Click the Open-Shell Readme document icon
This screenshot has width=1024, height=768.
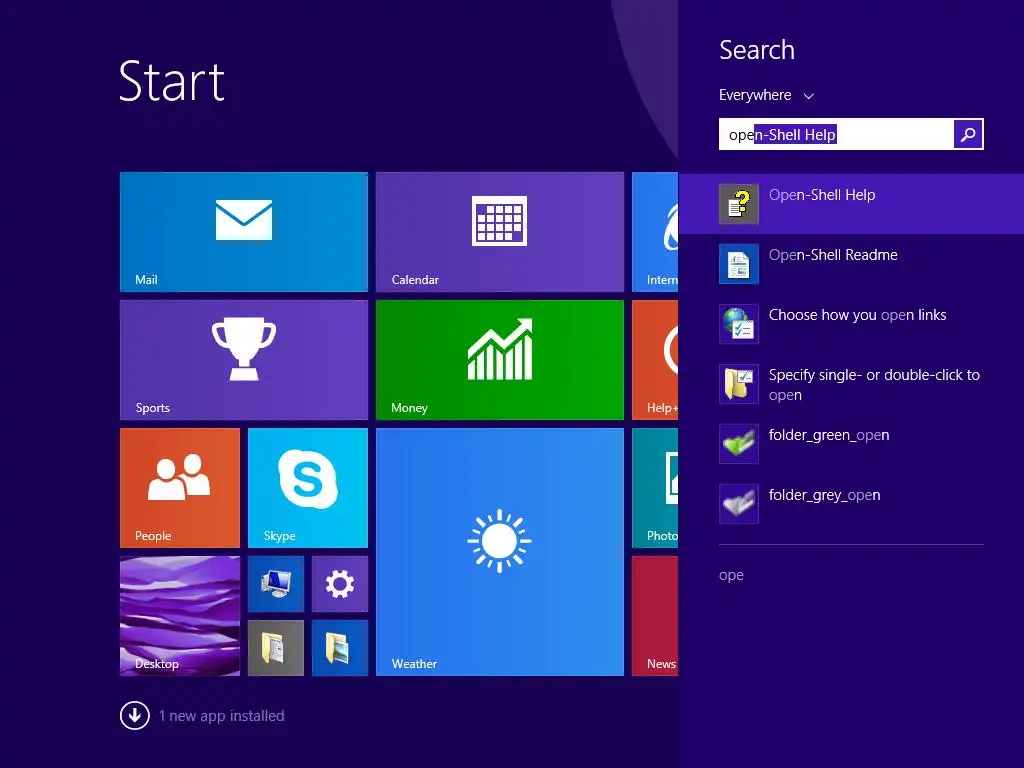coord(739,264)
